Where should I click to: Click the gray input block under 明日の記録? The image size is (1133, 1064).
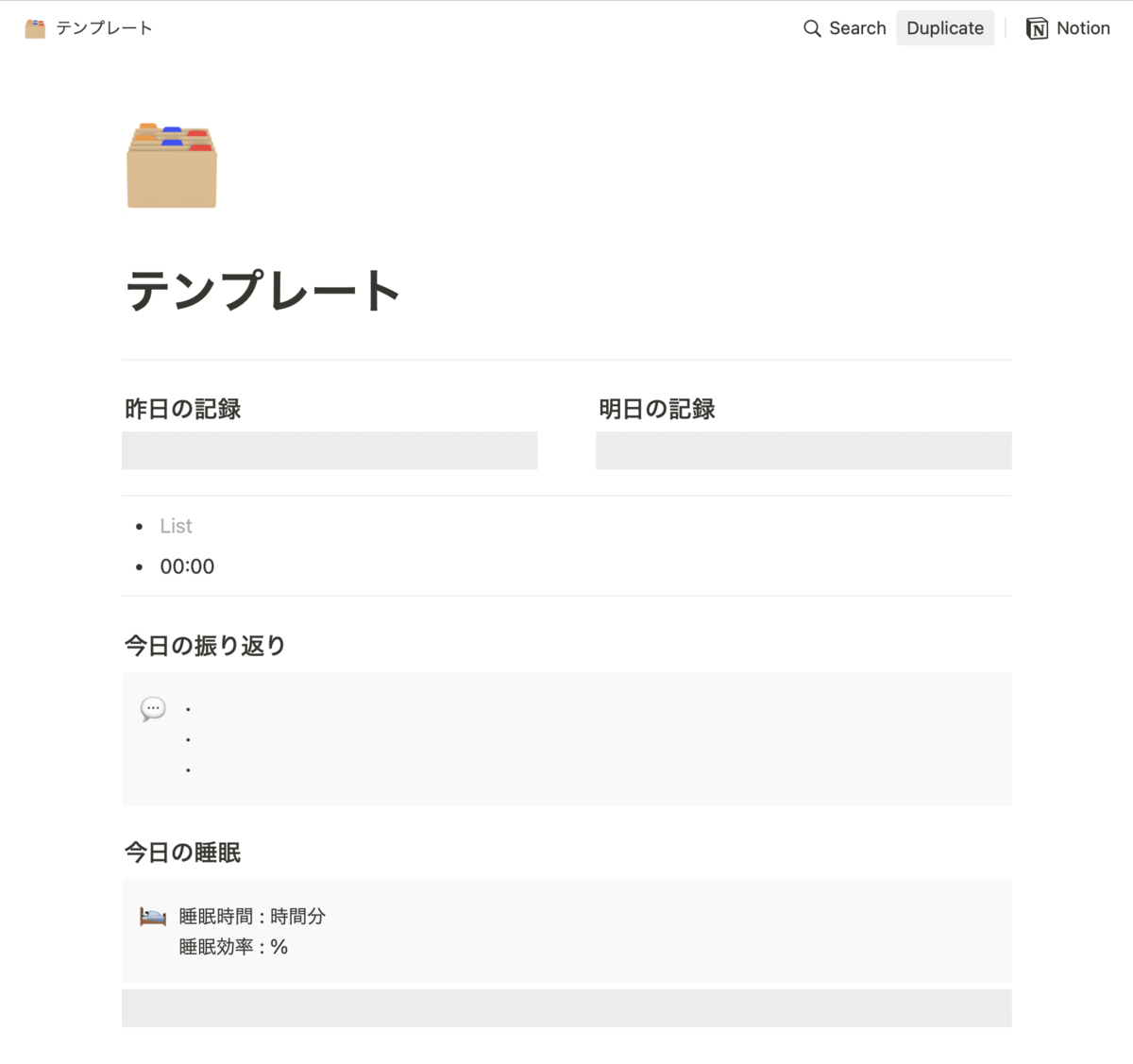coord(803,450)
